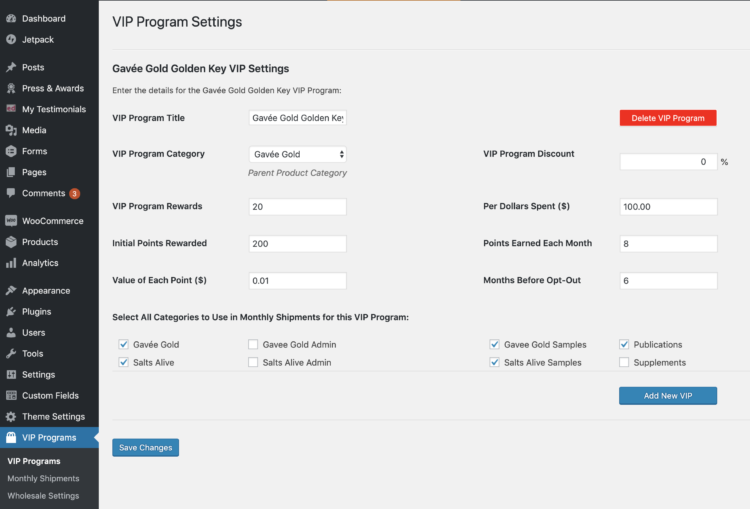
Task: Click the Posts pushpin icon
Action: point(11,67)
